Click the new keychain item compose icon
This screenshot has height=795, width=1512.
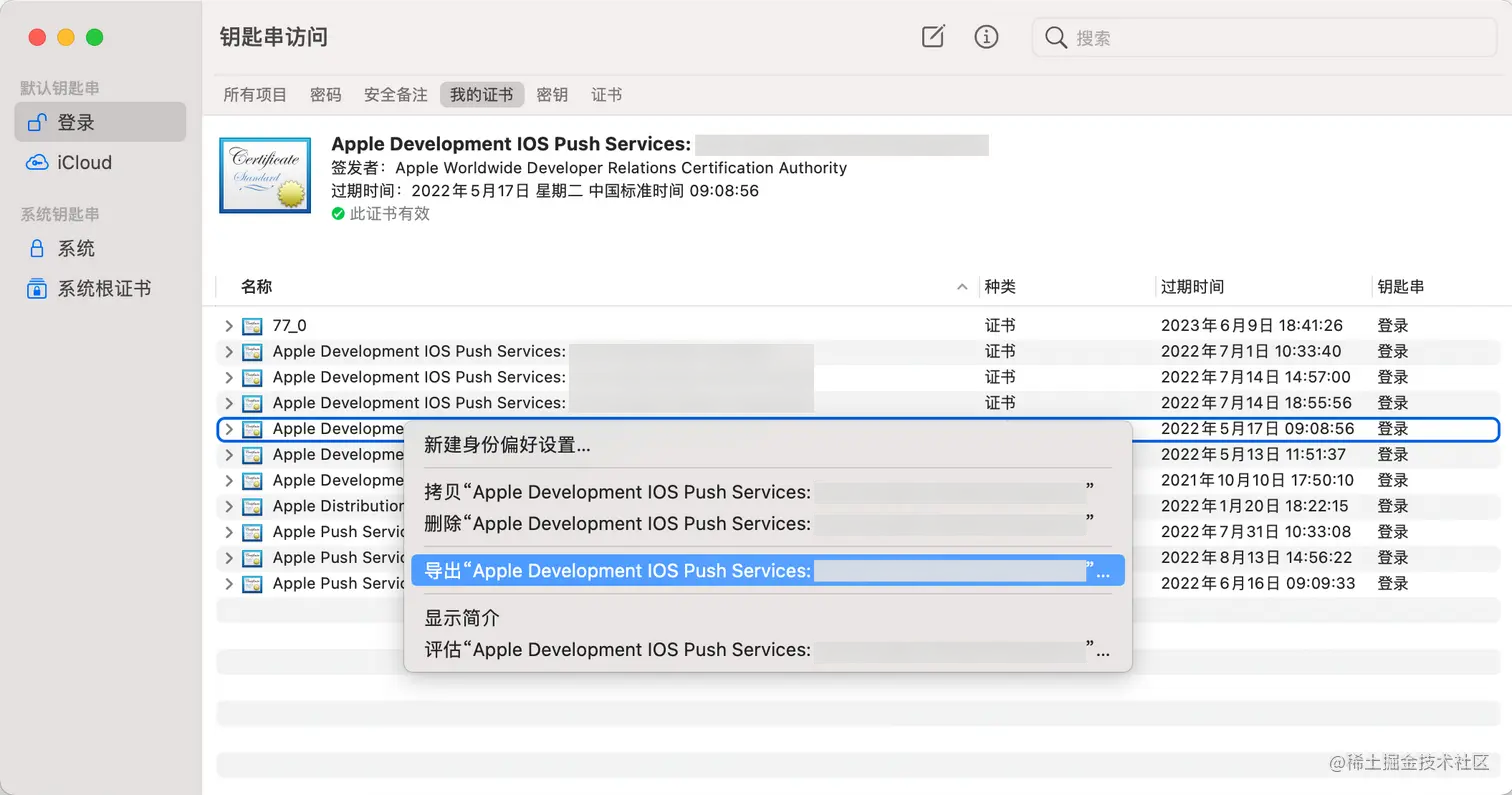point(932,37)
